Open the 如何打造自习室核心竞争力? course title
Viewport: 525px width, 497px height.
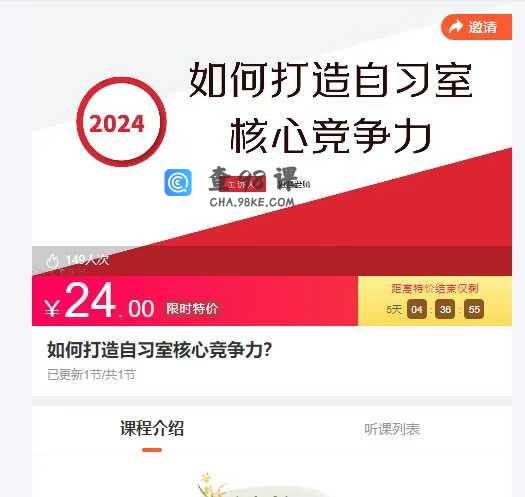[159, 350]
